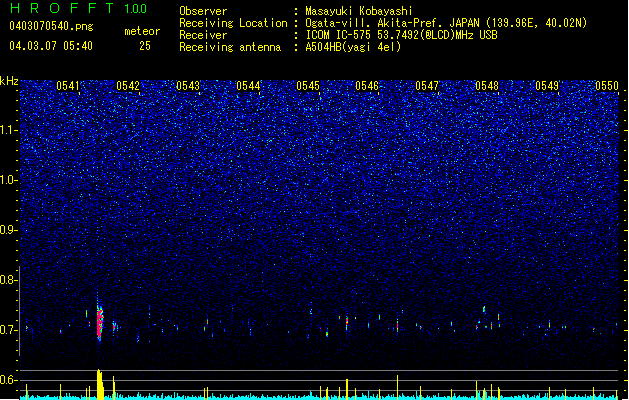
Task: Click the 0547 time marker
Action: (x=427, y=86)
